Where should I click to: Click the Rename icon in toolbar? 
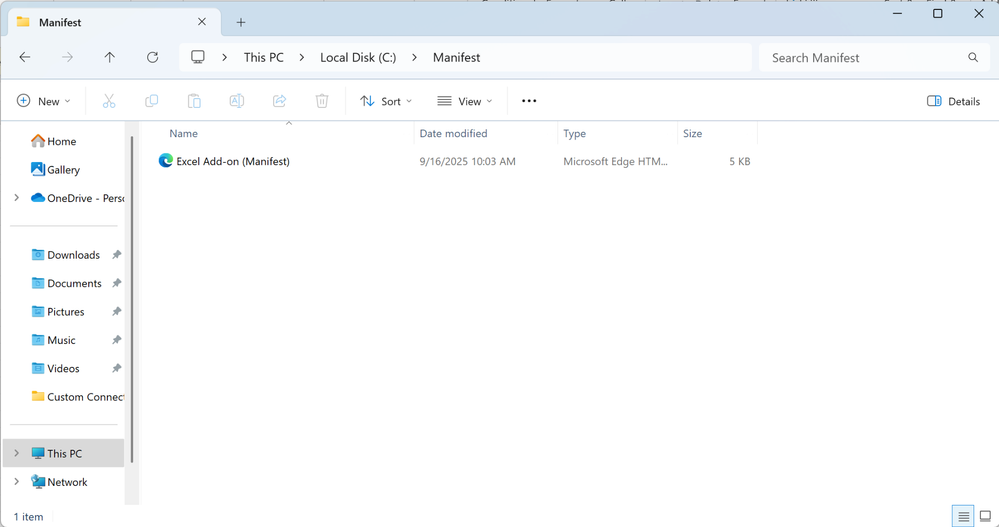click(x=237, y=101)
